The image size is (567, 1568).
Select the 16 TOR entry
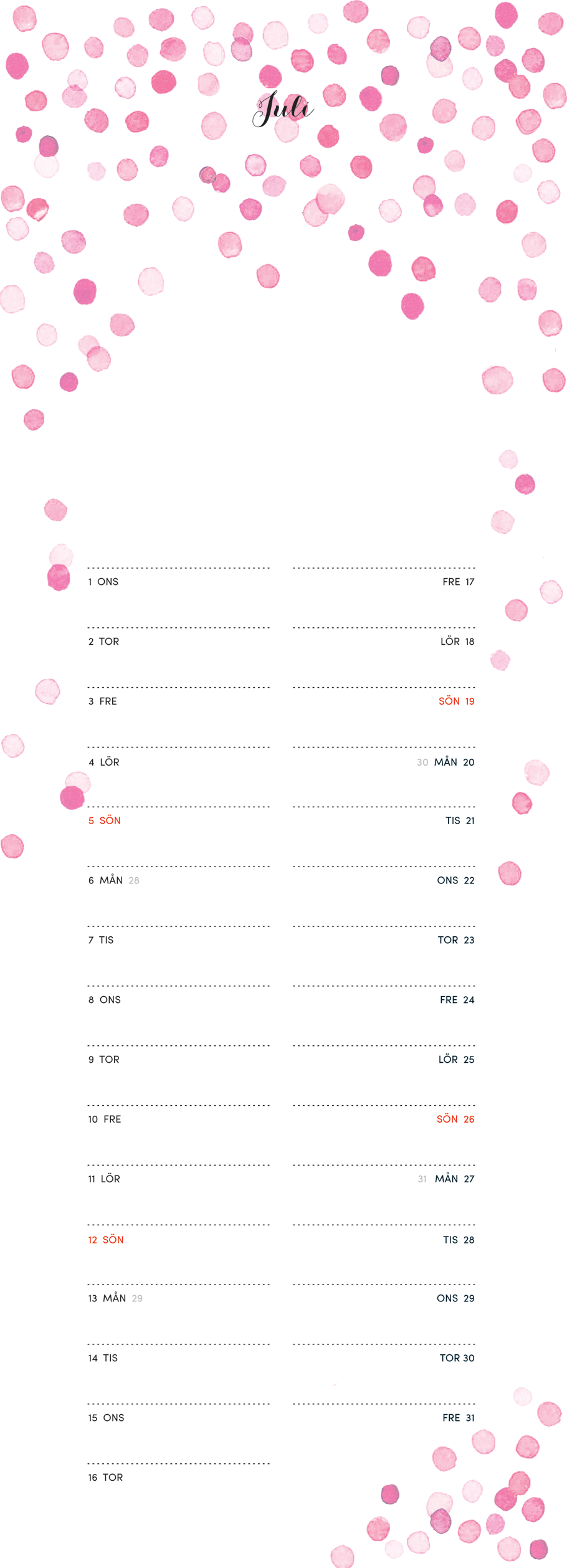click(105, 1477)
